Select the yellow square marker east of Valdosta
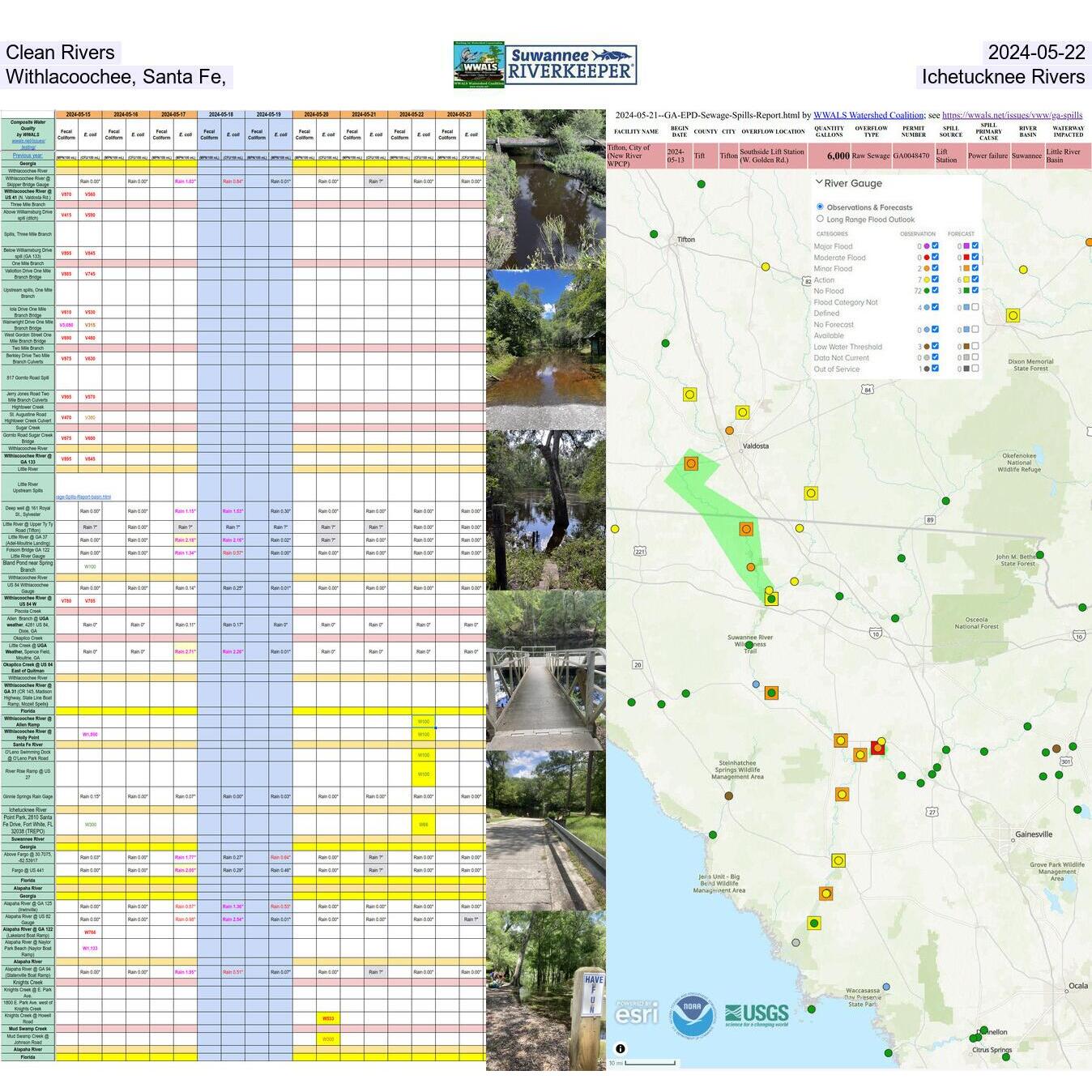This screenshot has height=1092, width=1092. [x=811, y=493]
